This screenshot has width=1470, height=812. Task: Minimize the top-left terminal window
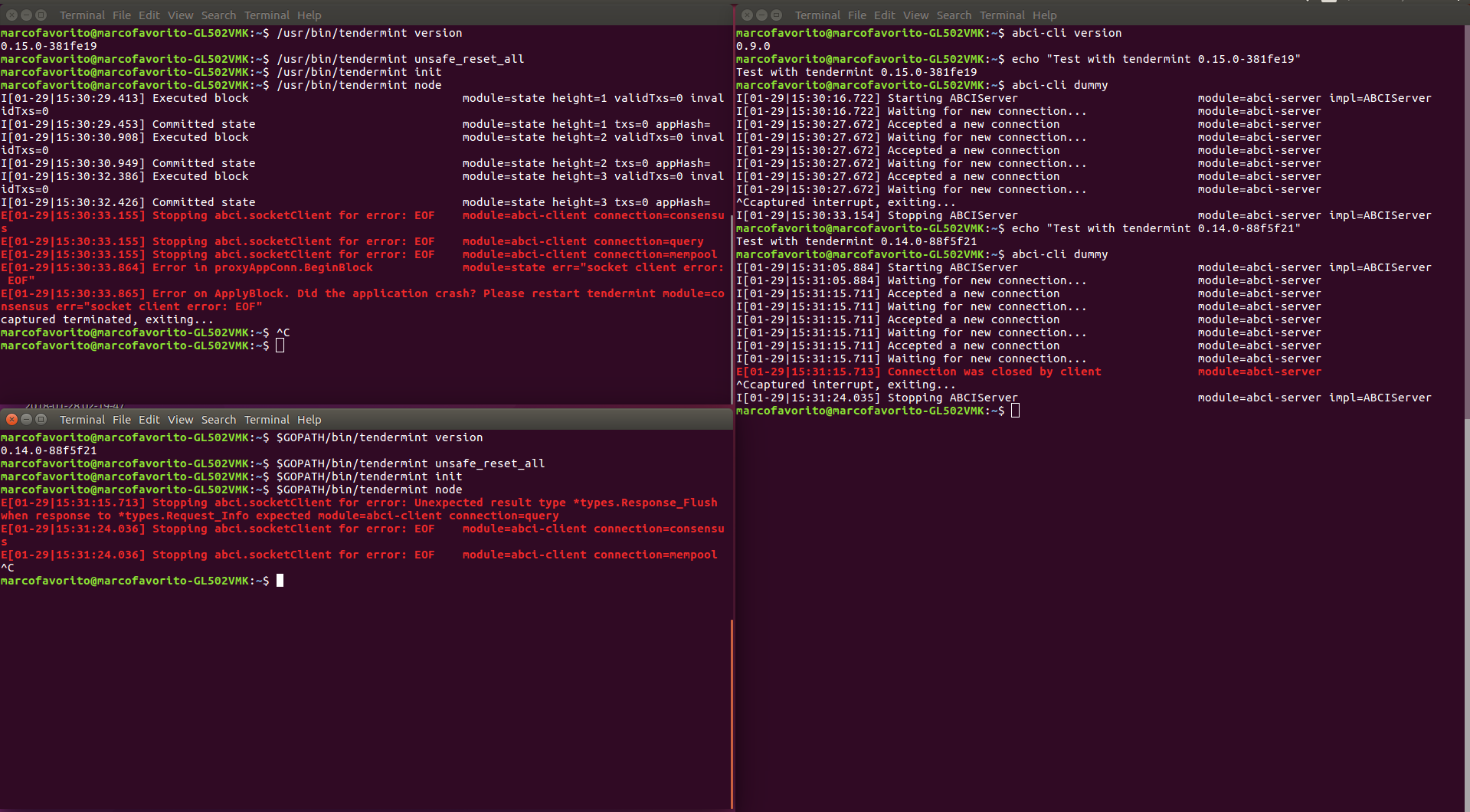click(x=26, y=15)
